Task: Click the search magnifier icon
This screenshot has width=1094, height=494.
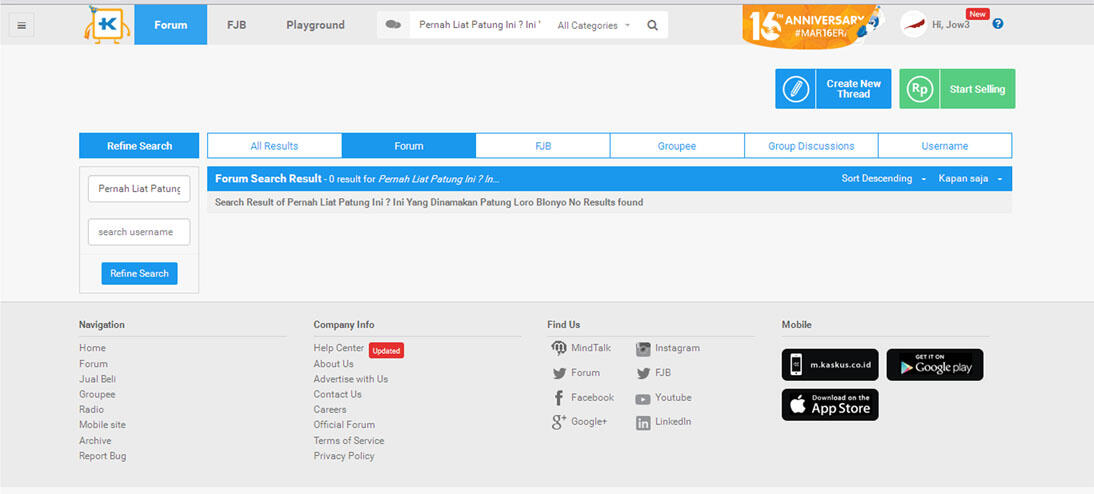Action: 652,25
